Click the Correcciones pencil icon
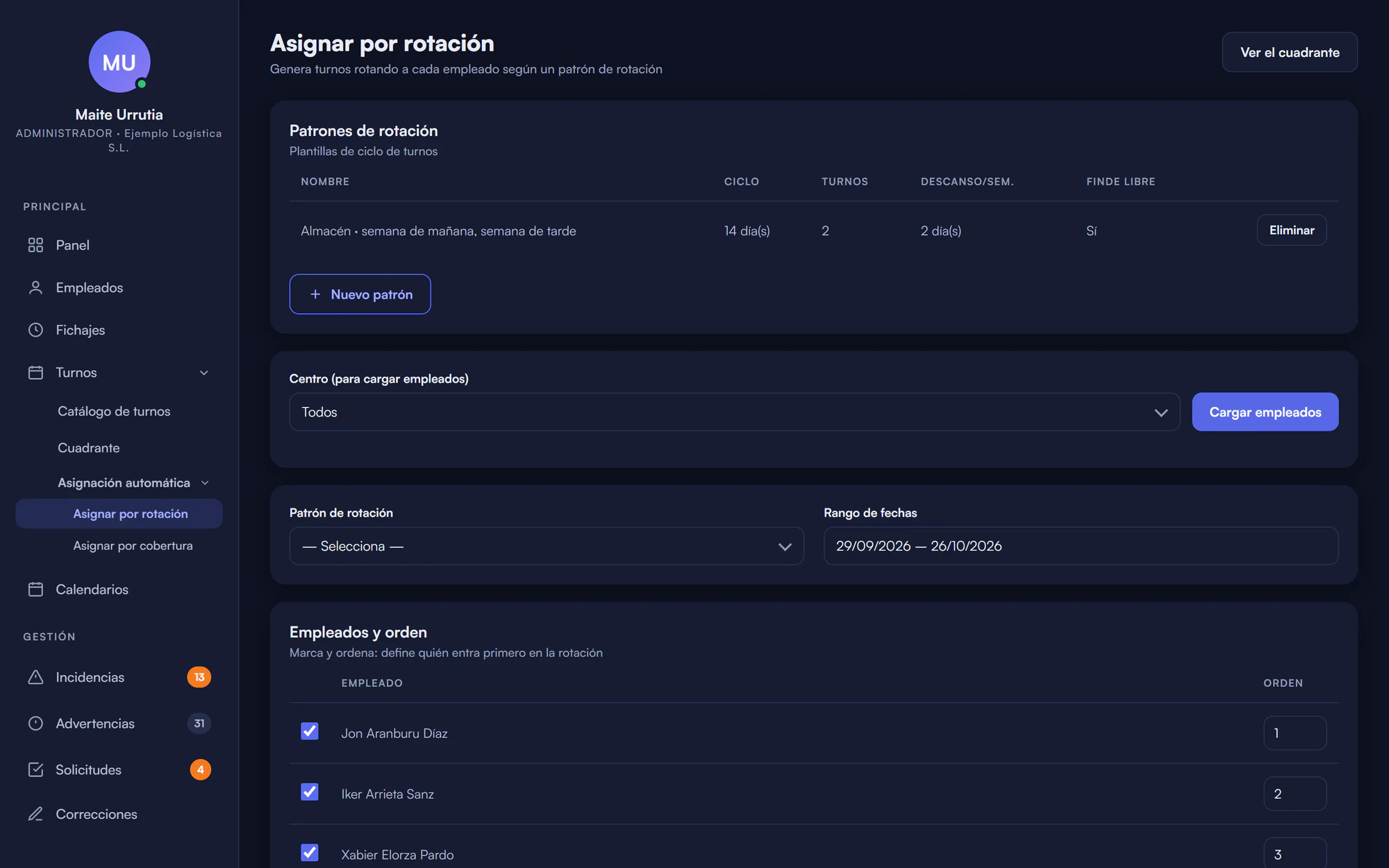 click(x=35, y=814)
